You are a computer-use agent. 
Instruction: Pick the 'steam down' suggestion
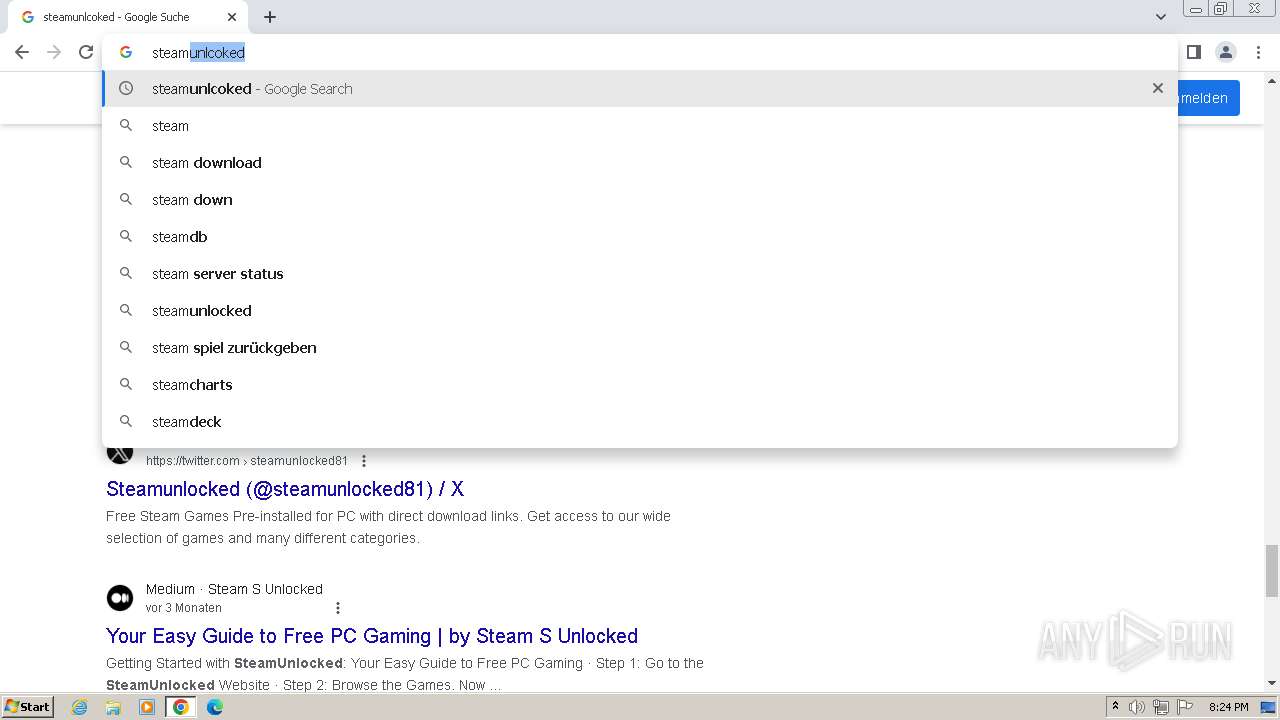[640, 199]
